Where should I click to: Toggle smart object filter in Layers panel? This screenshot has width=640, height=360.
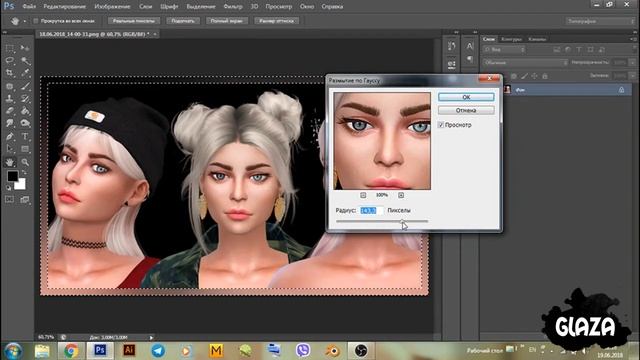[x=601, y=50]
